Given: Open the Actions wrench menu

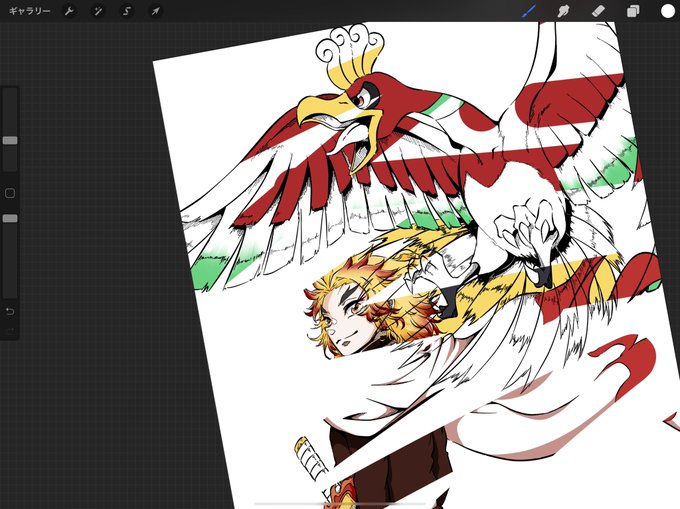Looking at the screenshot, I should click(x=69, y=11).
